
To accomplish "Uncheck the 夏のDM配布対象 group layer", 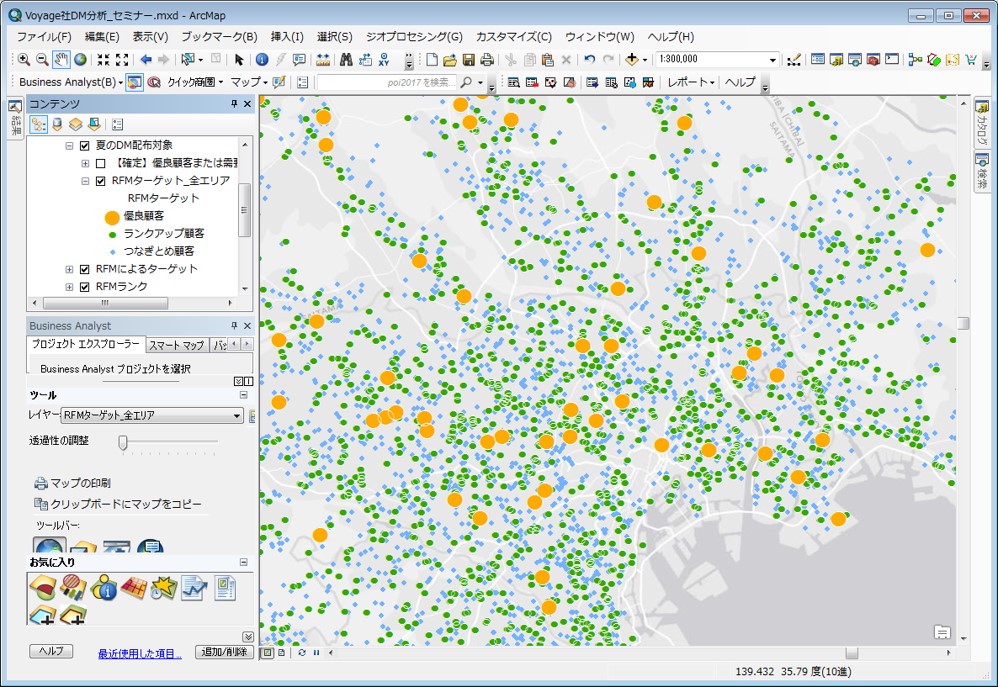I will point(85,146).
